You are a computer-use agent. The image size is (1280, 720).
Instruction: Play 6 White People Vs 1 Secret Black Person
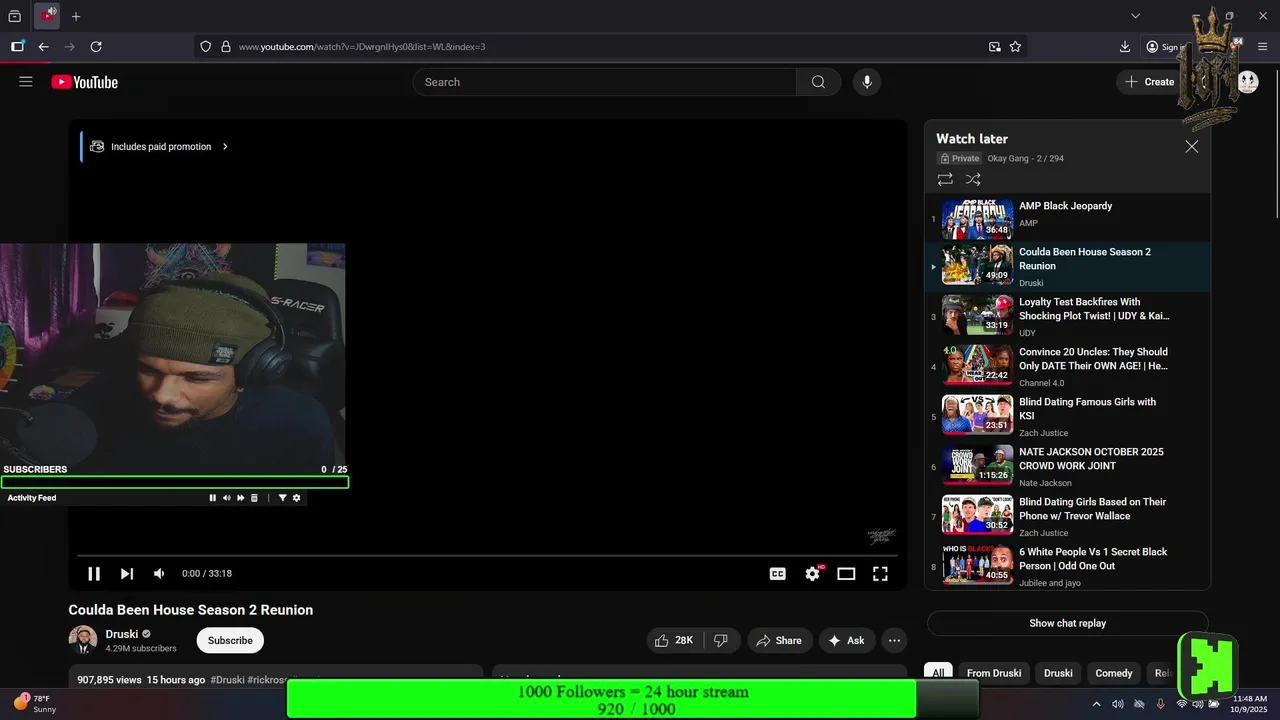point(1067,566)
